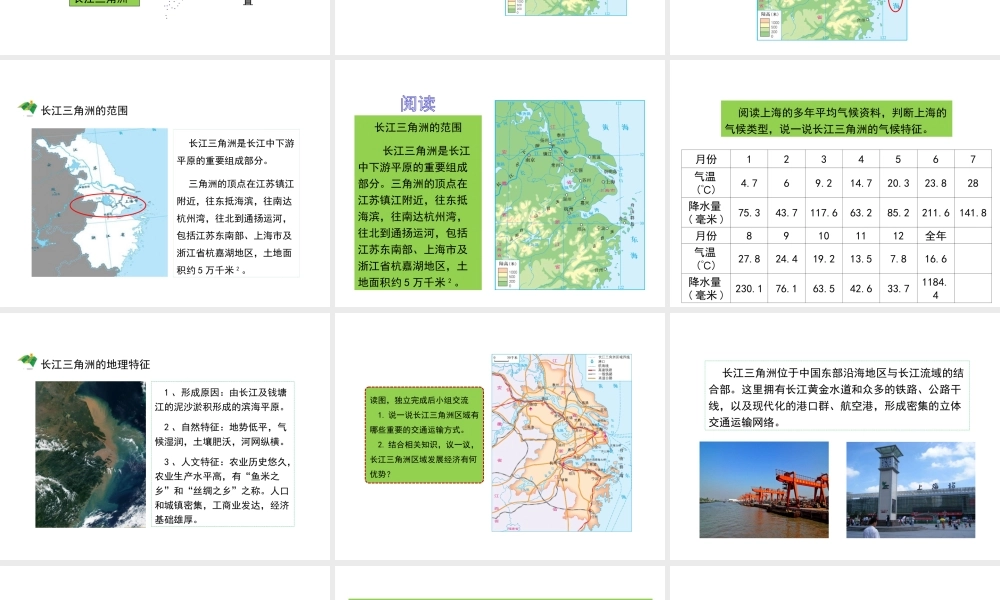Click the table cell with temperature 20.3
The height and width of the screenshot is (600, 1000).
[x=898, y=183]
